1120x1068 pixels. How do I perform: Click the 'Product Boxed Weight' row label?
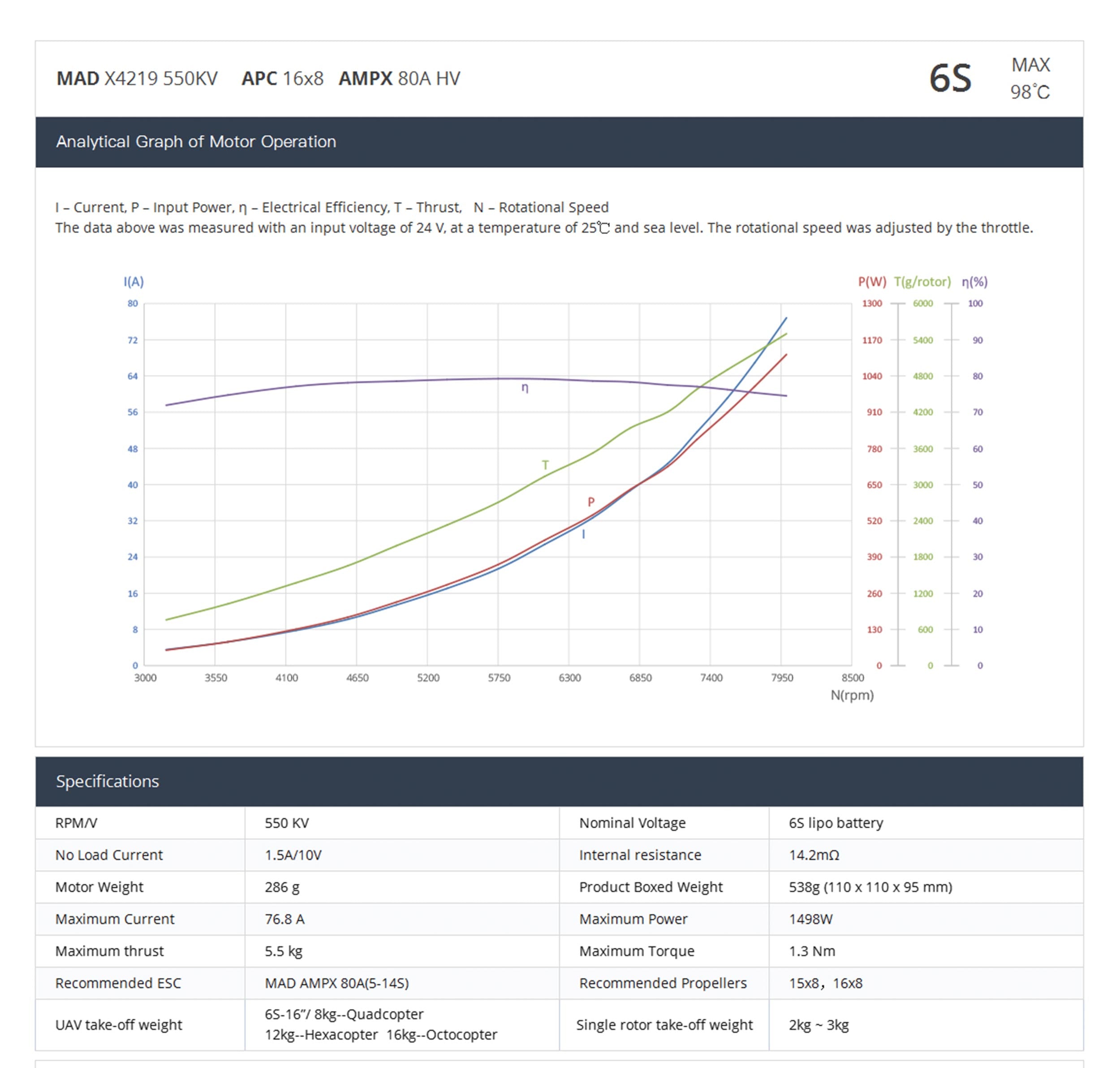tap(650, 887)
